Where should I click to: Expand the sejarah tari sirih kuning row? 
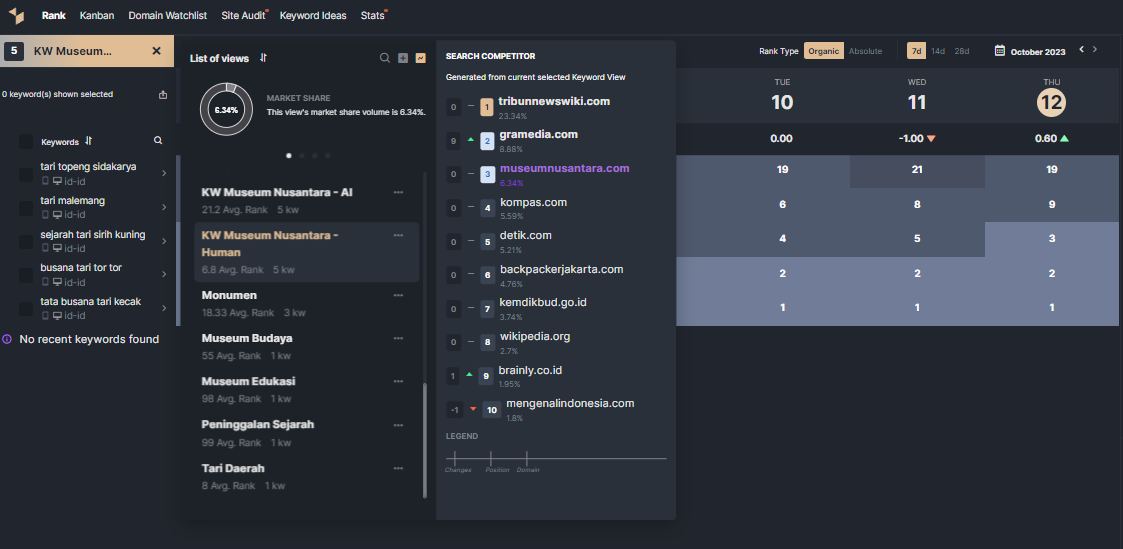164,241
